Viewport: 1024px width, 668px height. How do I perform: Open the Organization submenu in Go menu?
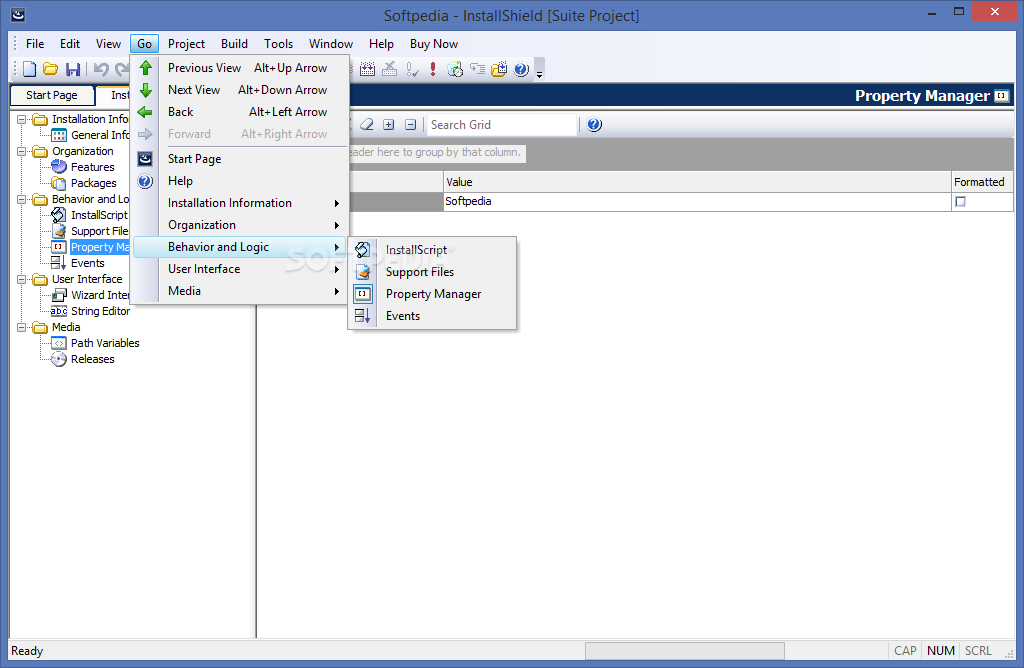[240, 225]
